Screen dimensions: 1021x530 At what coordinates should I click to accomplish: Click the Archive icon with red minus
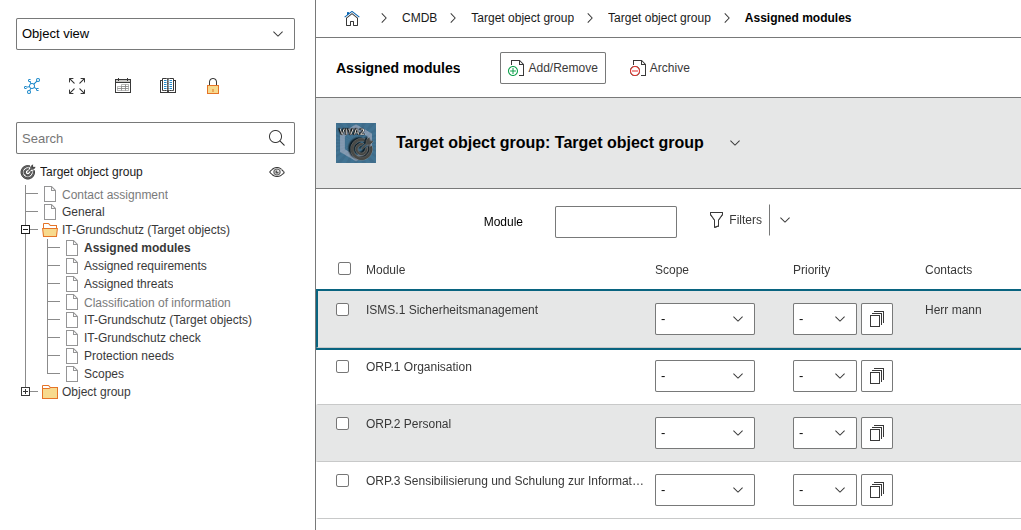point(637,68)
